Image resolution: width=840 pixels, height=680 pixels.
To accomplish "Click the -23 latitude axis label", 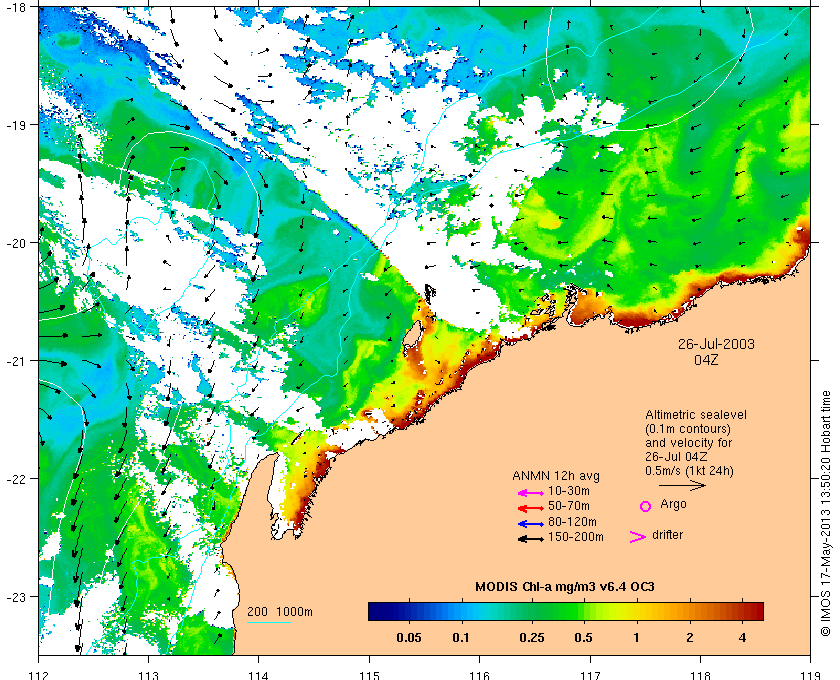I will (x=16, y=596).
